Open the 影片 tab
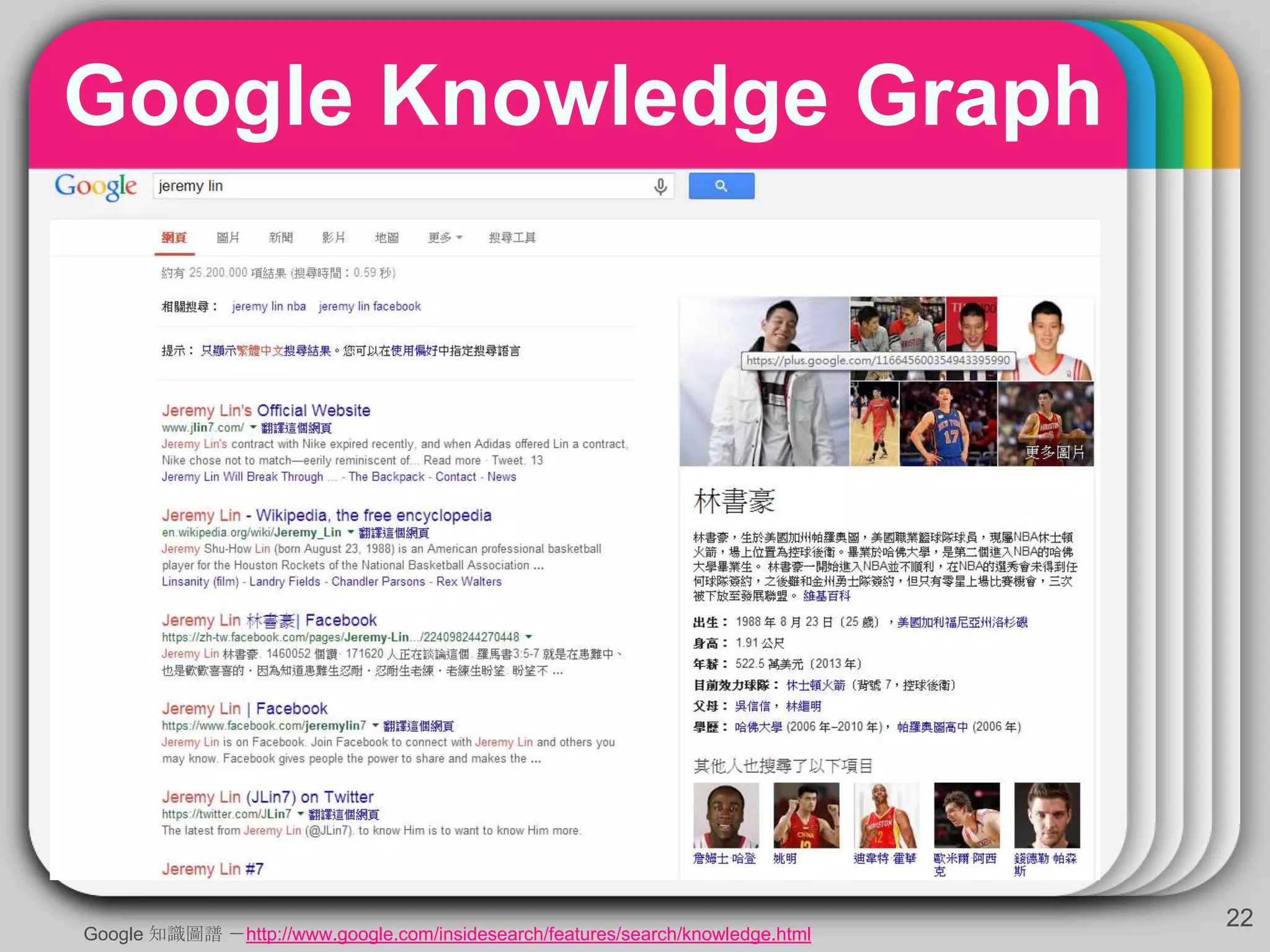The image size is (1270, 952). [x=334, y=237]
